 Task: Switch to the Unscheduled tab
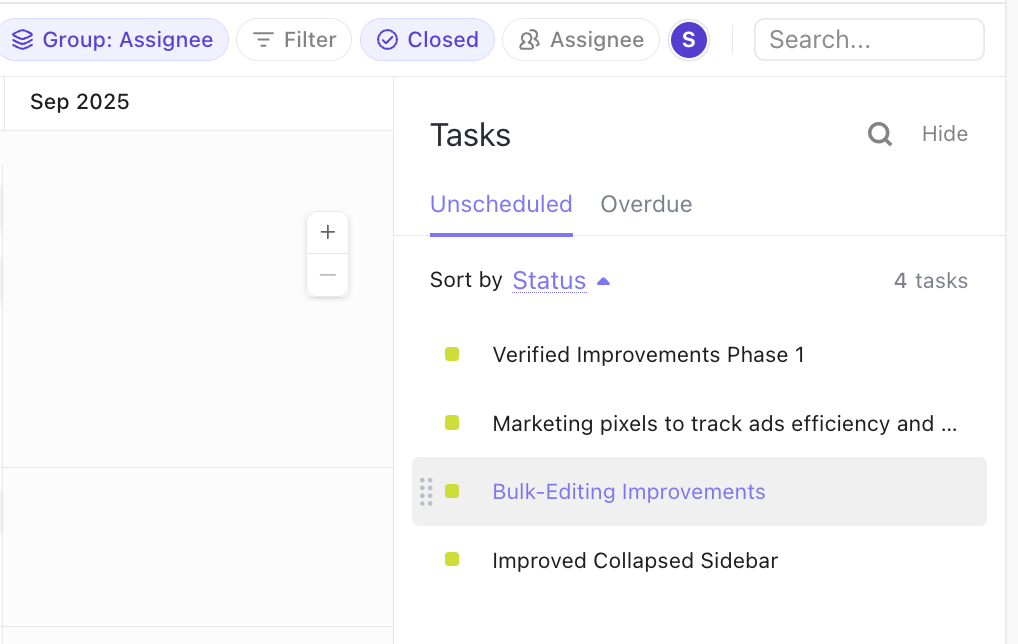(x=501, y=205)
